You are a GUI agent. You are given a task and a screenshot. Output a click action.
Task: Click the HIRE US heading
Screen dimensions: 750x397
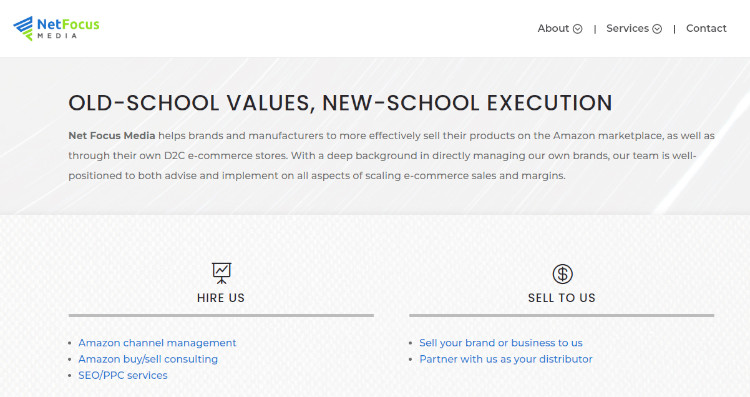(221, 298)
